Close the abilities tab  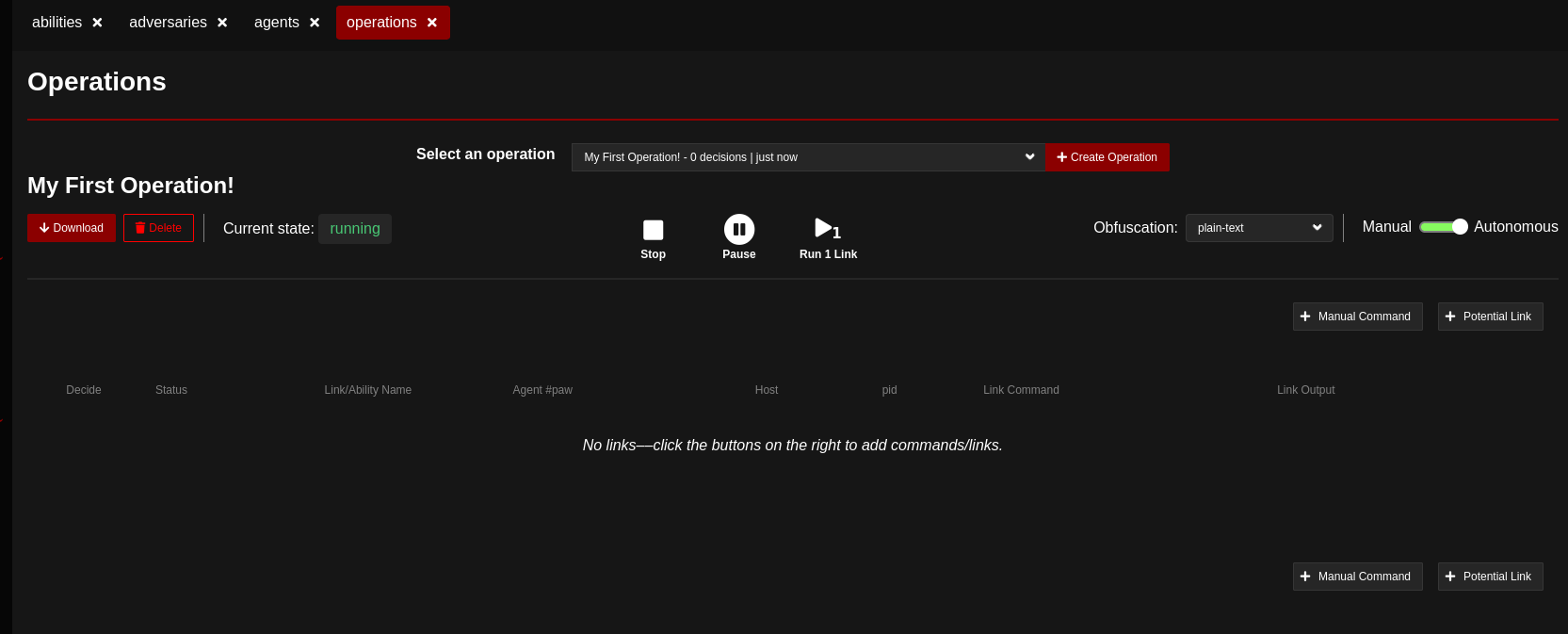tap(97, 23)
